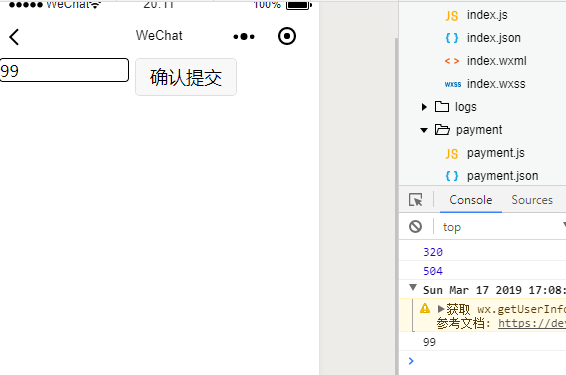This screenshot has width=566, height=375.
Task: Open index.wxml file in tree
Action: pos(496,61)
